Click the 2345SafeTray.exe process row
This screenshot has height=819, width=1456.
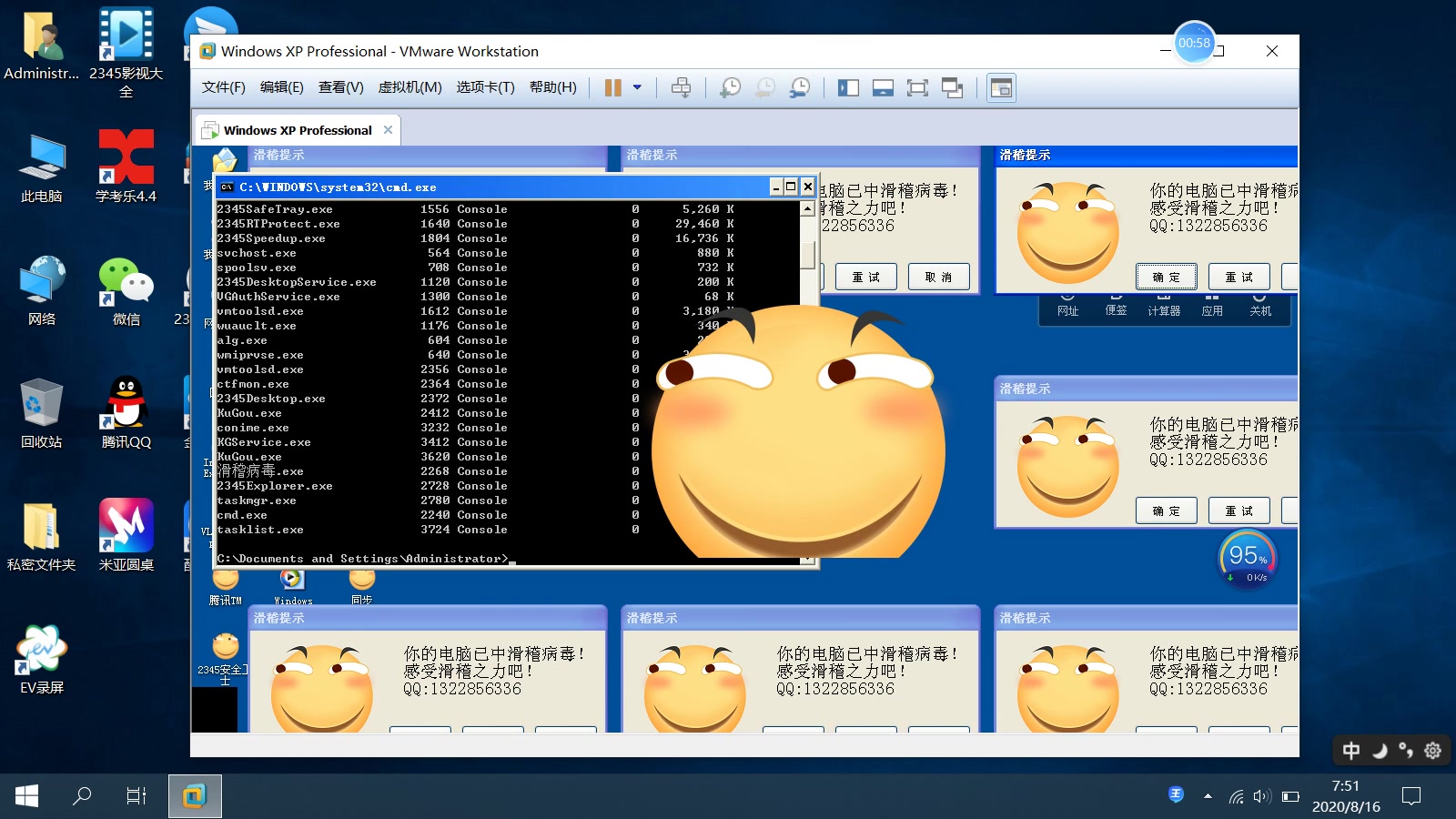[x=475, y=209]
